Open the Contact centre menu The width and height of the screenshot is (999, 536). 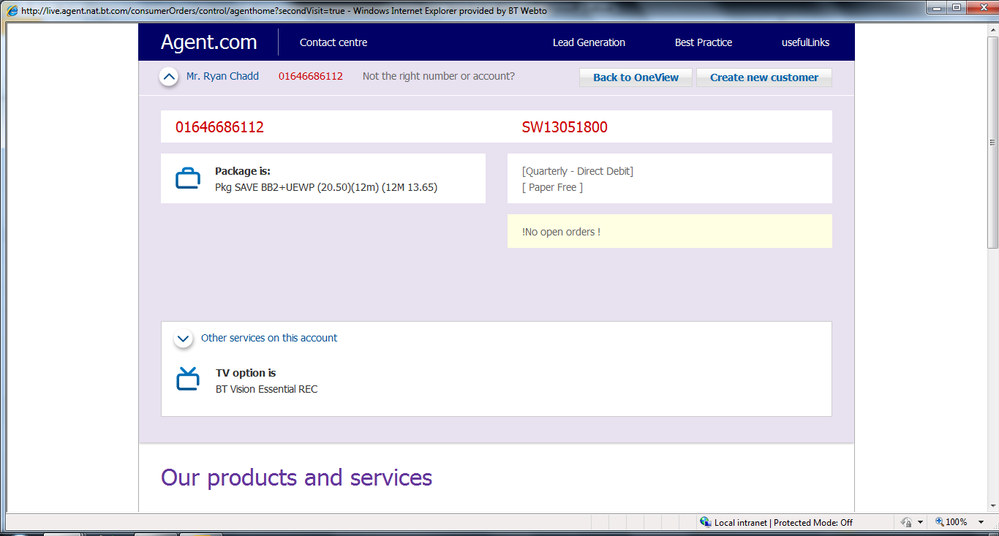click(333, 42)
